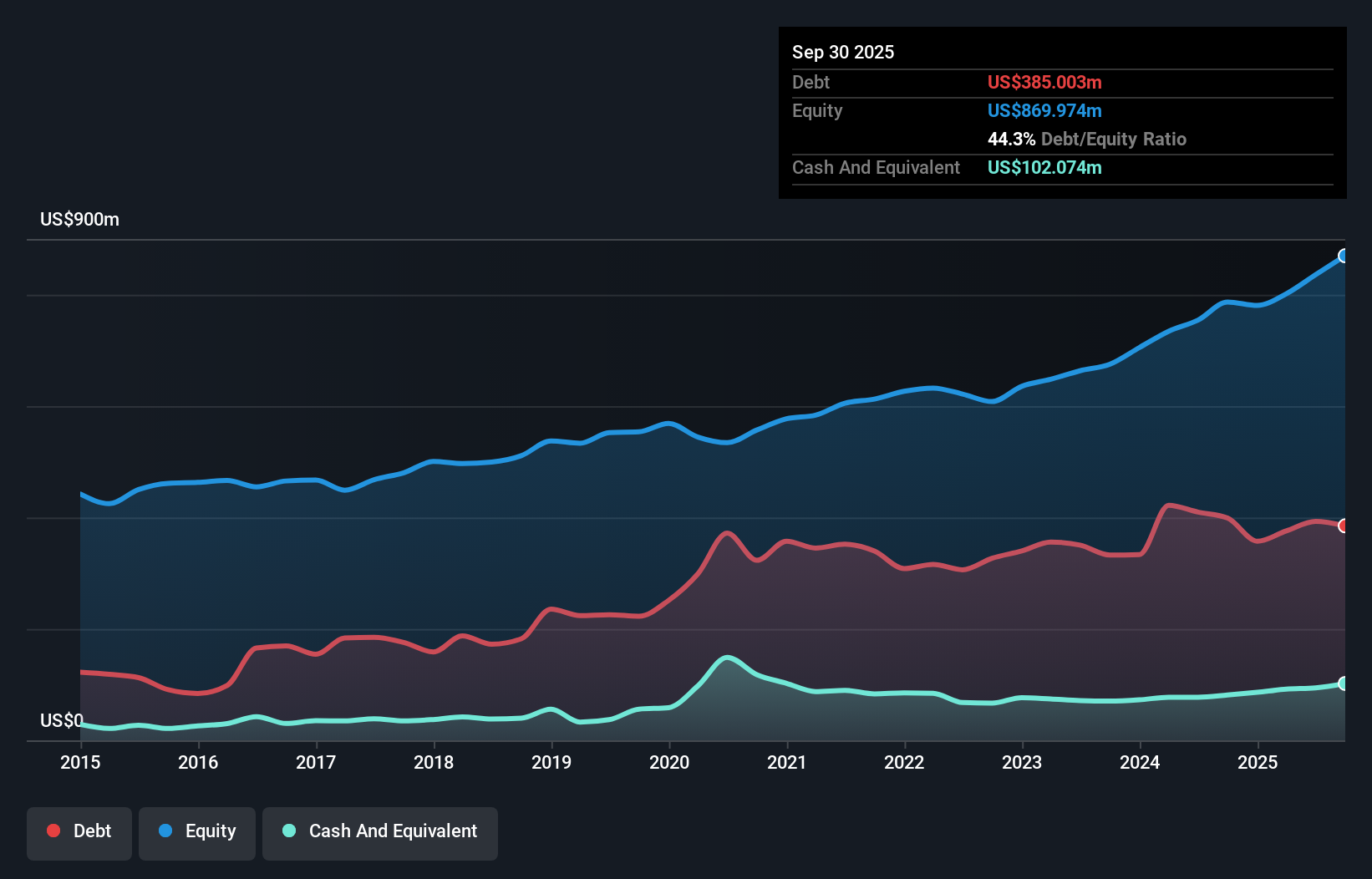This screenshot has height=879, width=1372.
Task: Click the Equity value US$869.974m in tooltip
Action: (x=1044, y=110)
